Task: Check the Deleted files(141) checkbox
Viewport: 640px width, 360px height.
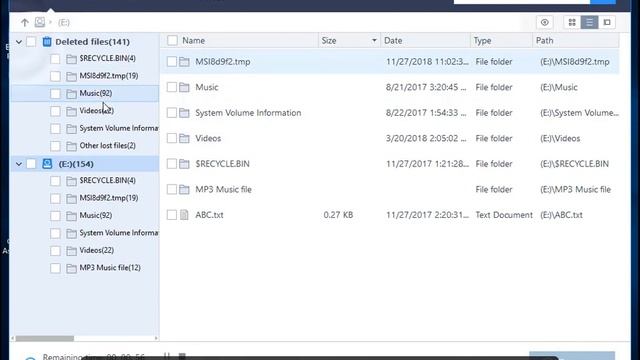Action: (x=31, y=42)
